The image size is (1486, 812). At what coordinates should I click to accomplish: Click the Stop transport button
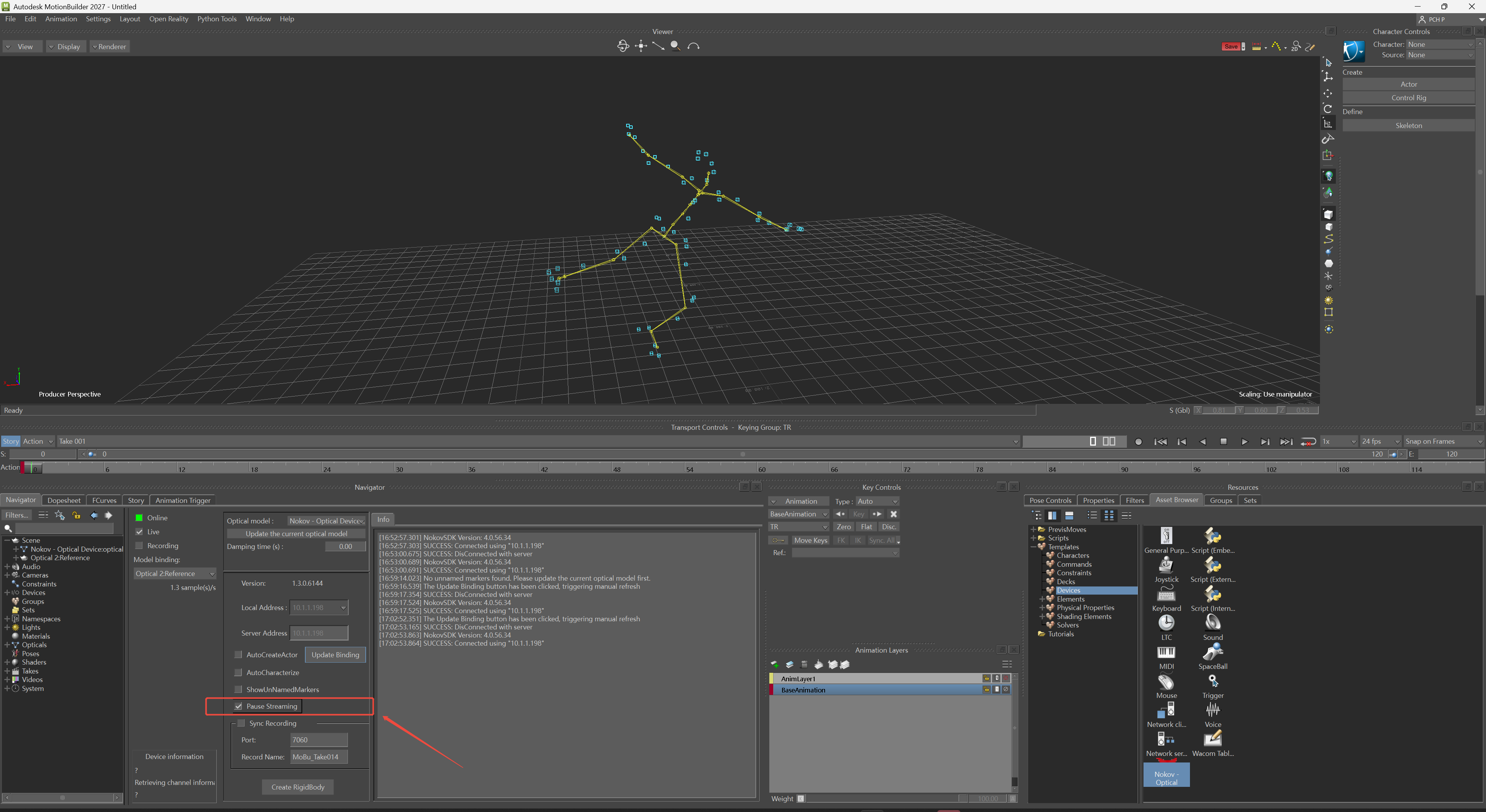click(1224, 442)
